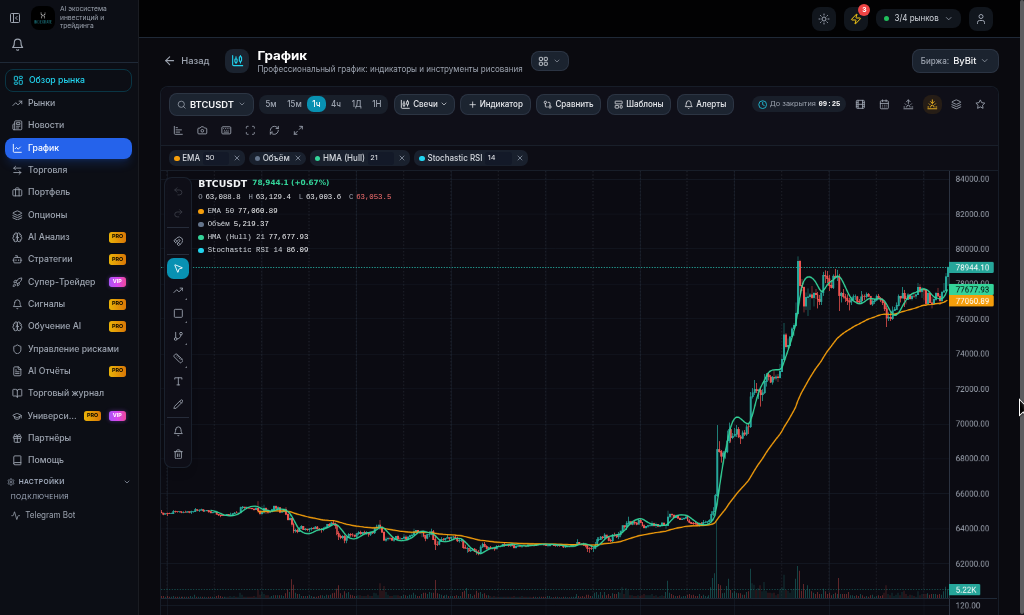This screenshot has width=1024, height=615.
Task: Add chart to favorites with star icon
Action: click(980, 104)
